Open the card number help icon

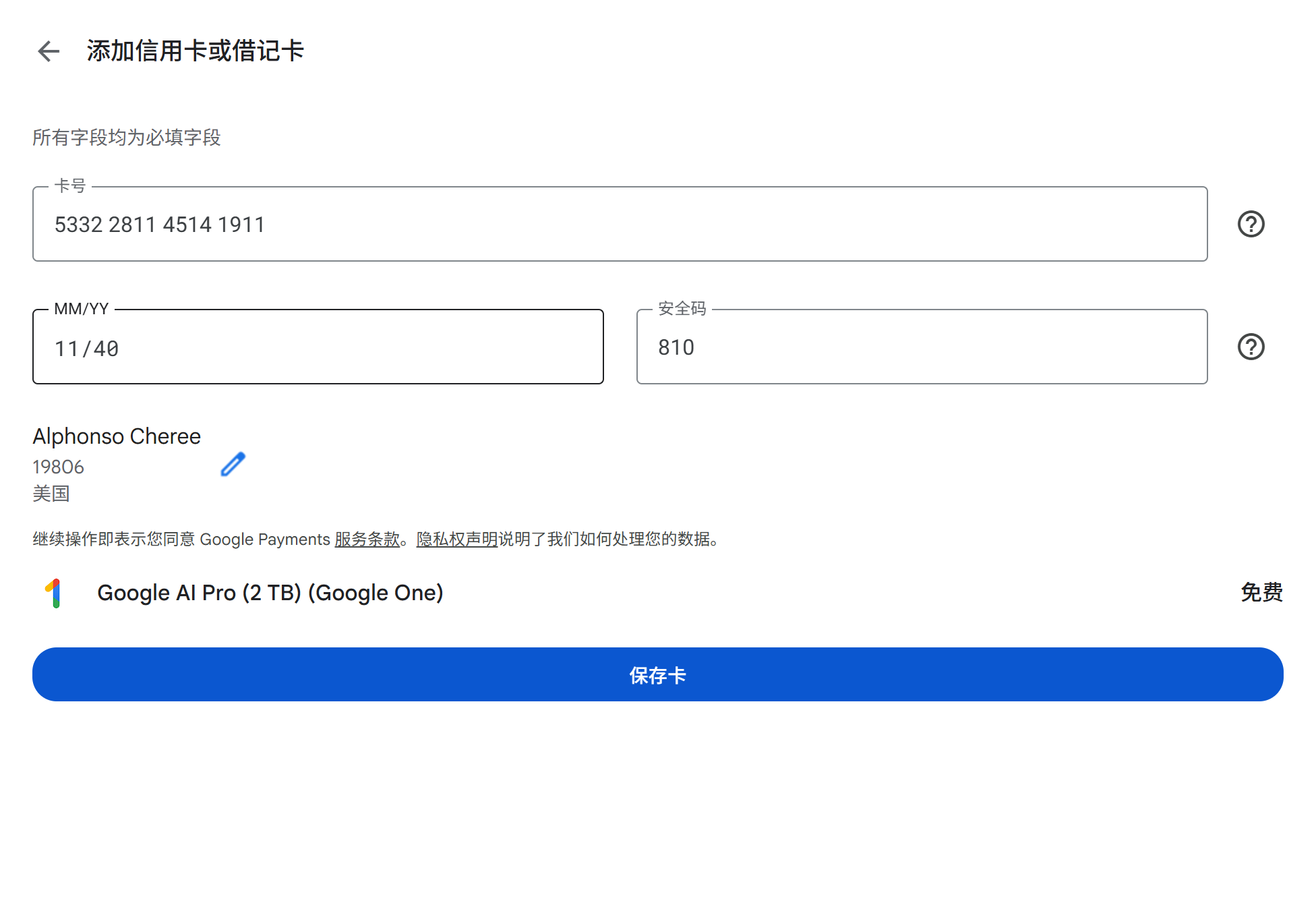[x=1251, y=224]
